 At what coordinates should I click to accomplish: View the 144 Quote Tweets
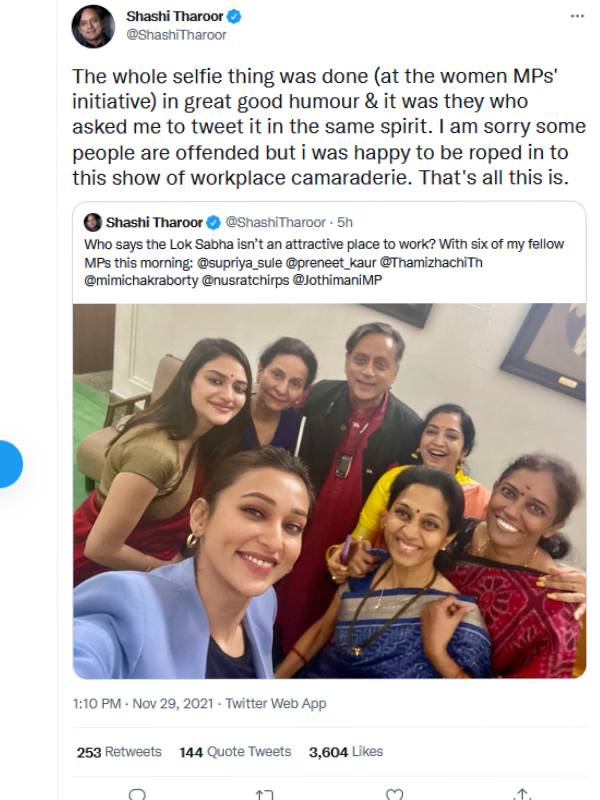235,752
